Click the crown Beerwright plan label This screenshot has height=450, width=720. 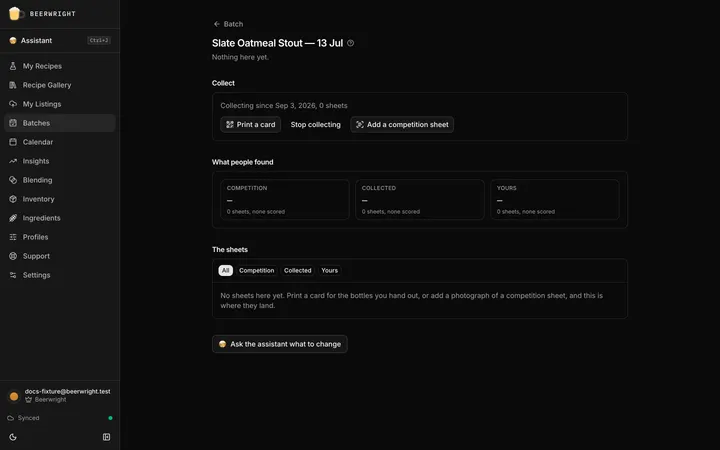(46, 400)
